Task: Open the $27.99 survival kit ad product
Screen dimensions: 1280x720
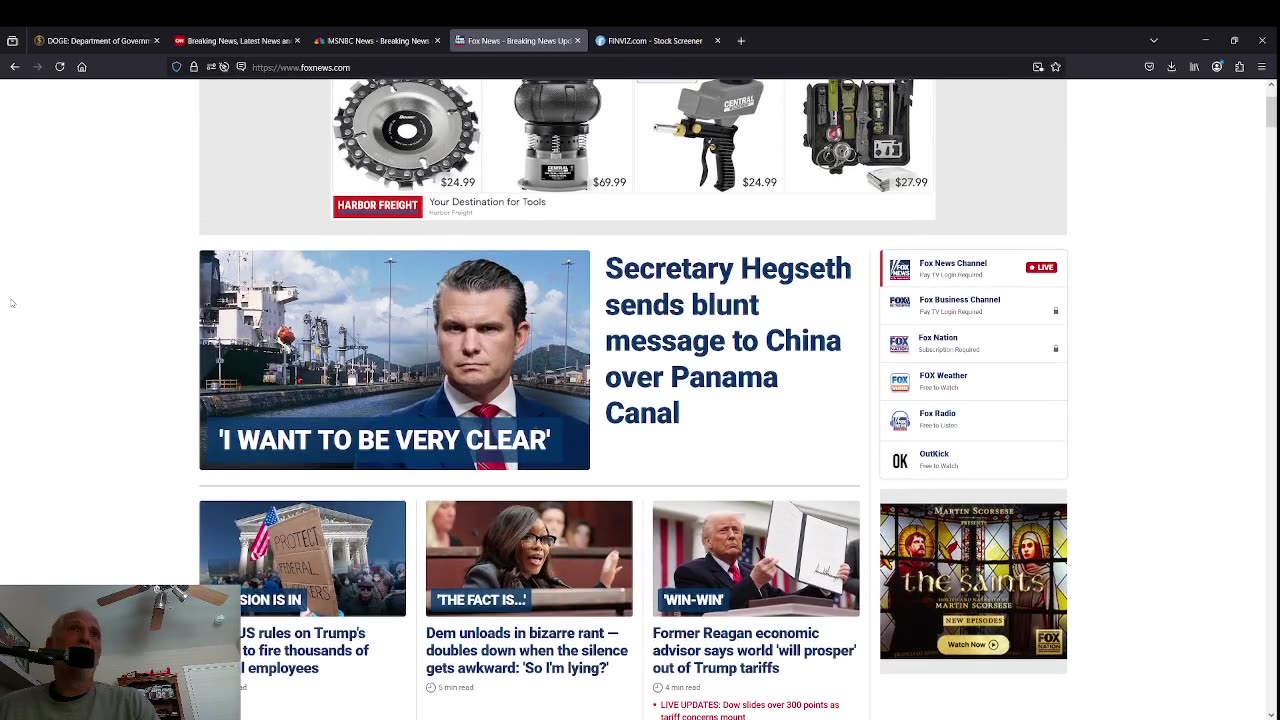Action: click(x=860, y=136)
